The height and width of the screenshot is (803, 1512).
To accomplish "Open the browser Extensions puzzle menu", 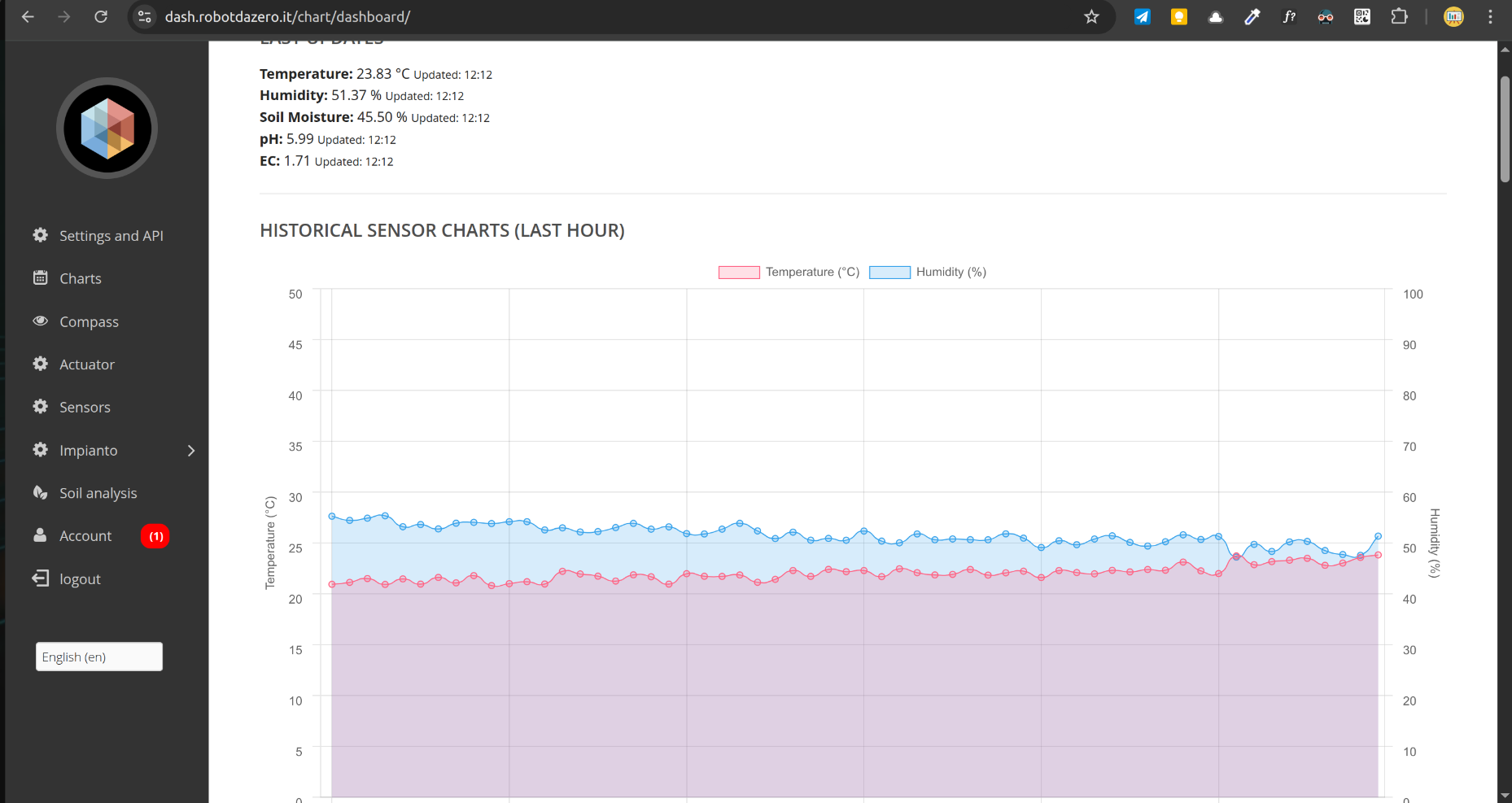I will [1400, 16].
